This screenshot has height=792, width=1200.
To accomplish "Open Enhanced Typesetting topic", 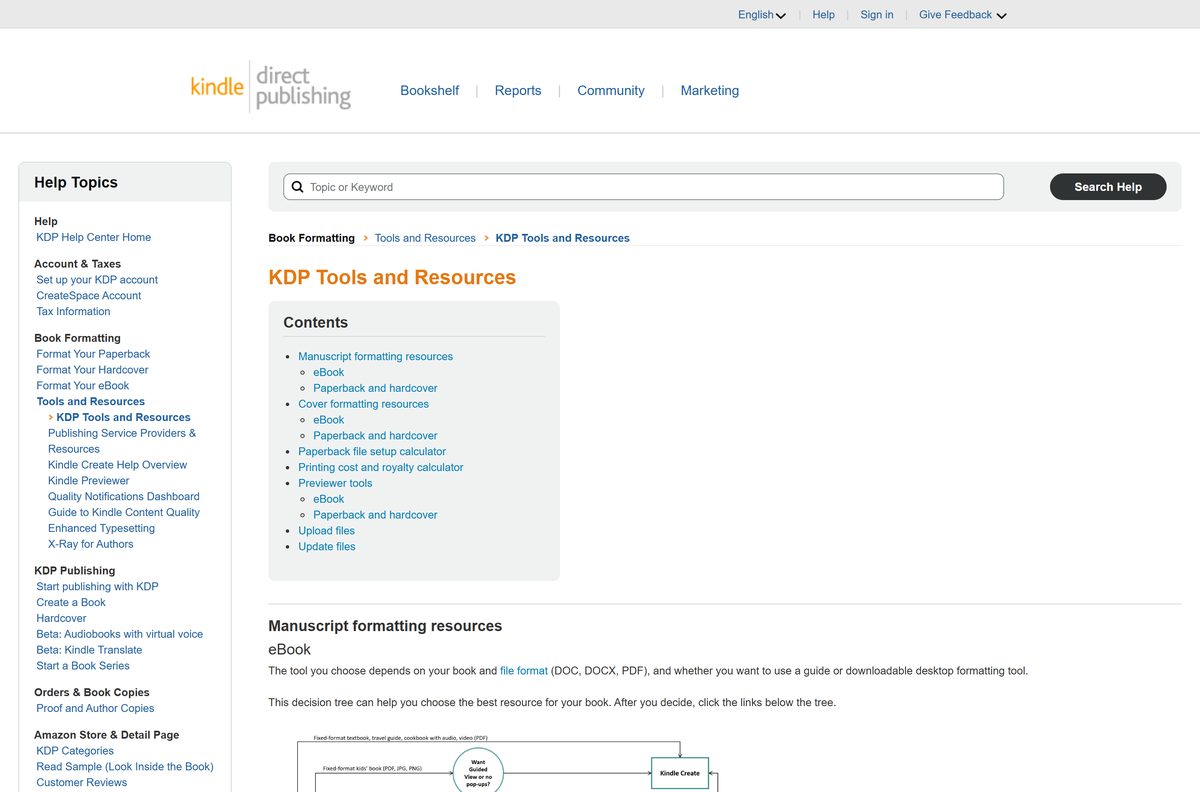I will pos(101,529).
